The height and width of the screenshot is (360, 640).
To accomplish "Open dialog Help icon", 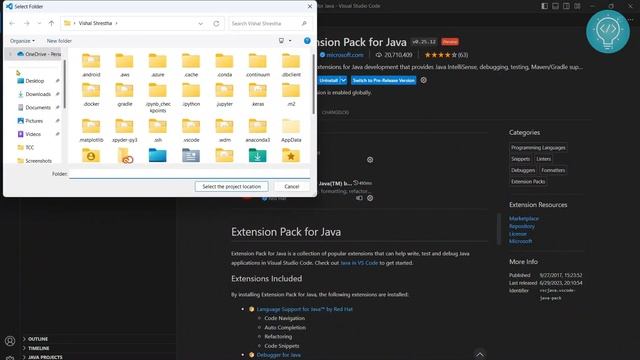I will (x=307, y=40).
